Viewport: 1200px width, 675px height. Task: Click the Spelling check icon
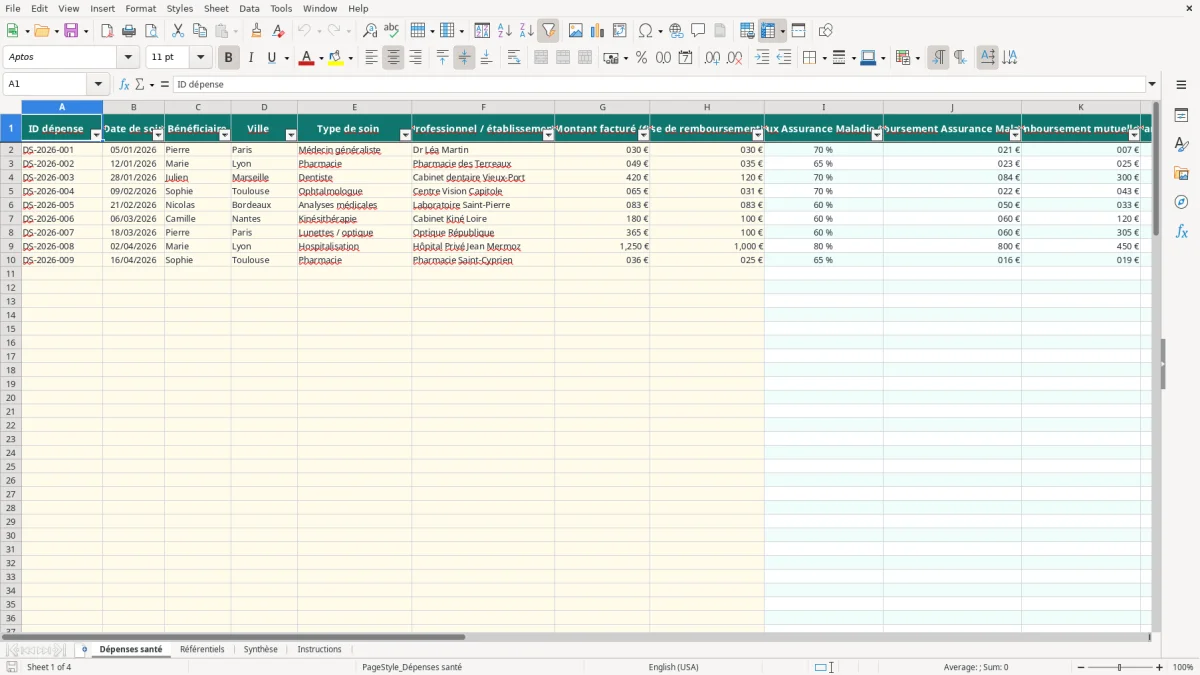tap(392, 31)
